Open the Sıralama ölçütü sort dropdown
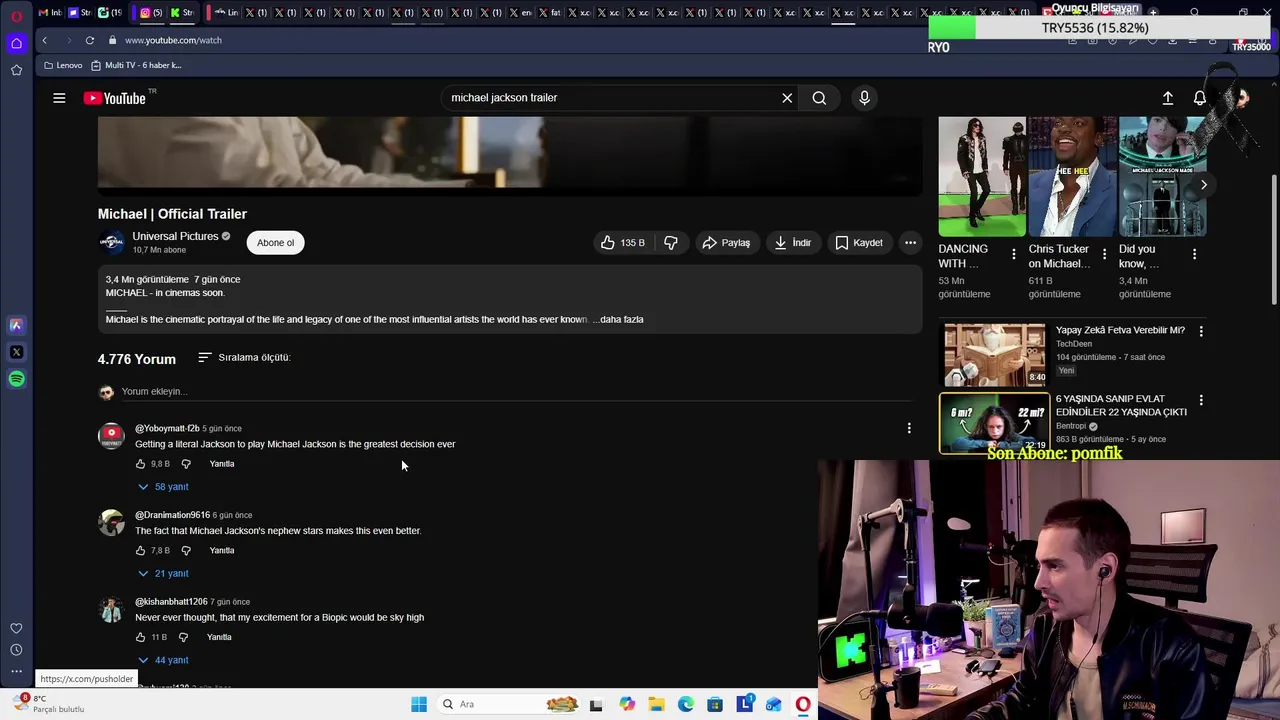 244,357
